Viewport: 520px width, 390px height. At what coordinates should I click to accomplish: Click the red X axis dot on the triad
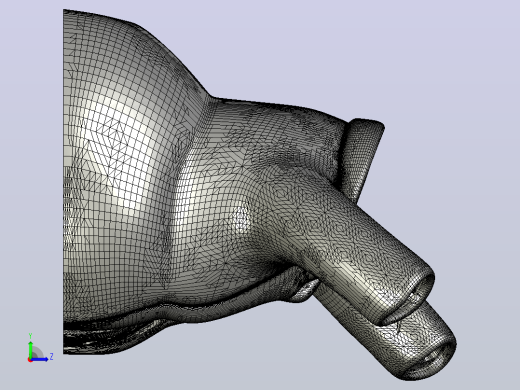click(30, 360)
